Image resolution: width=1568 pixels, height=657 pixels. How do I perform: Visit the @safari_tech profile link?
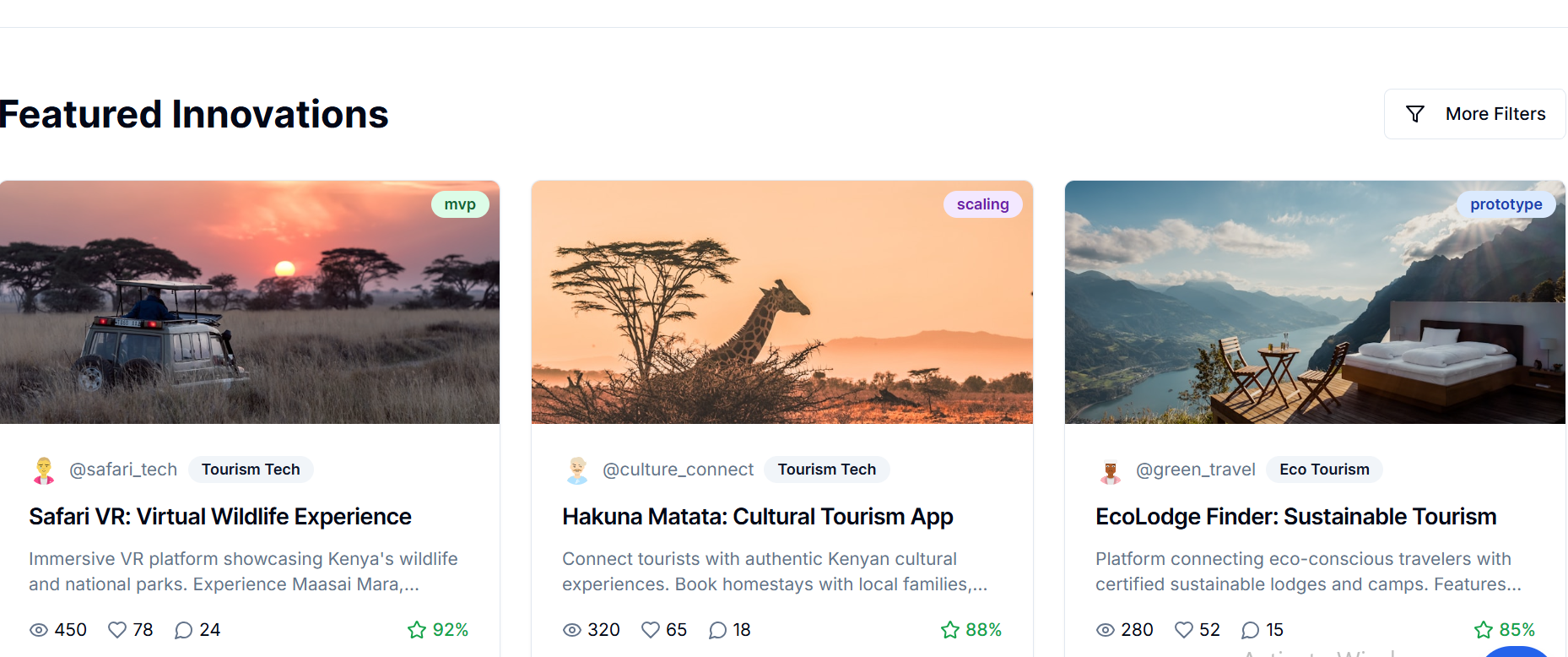[123, 470]
